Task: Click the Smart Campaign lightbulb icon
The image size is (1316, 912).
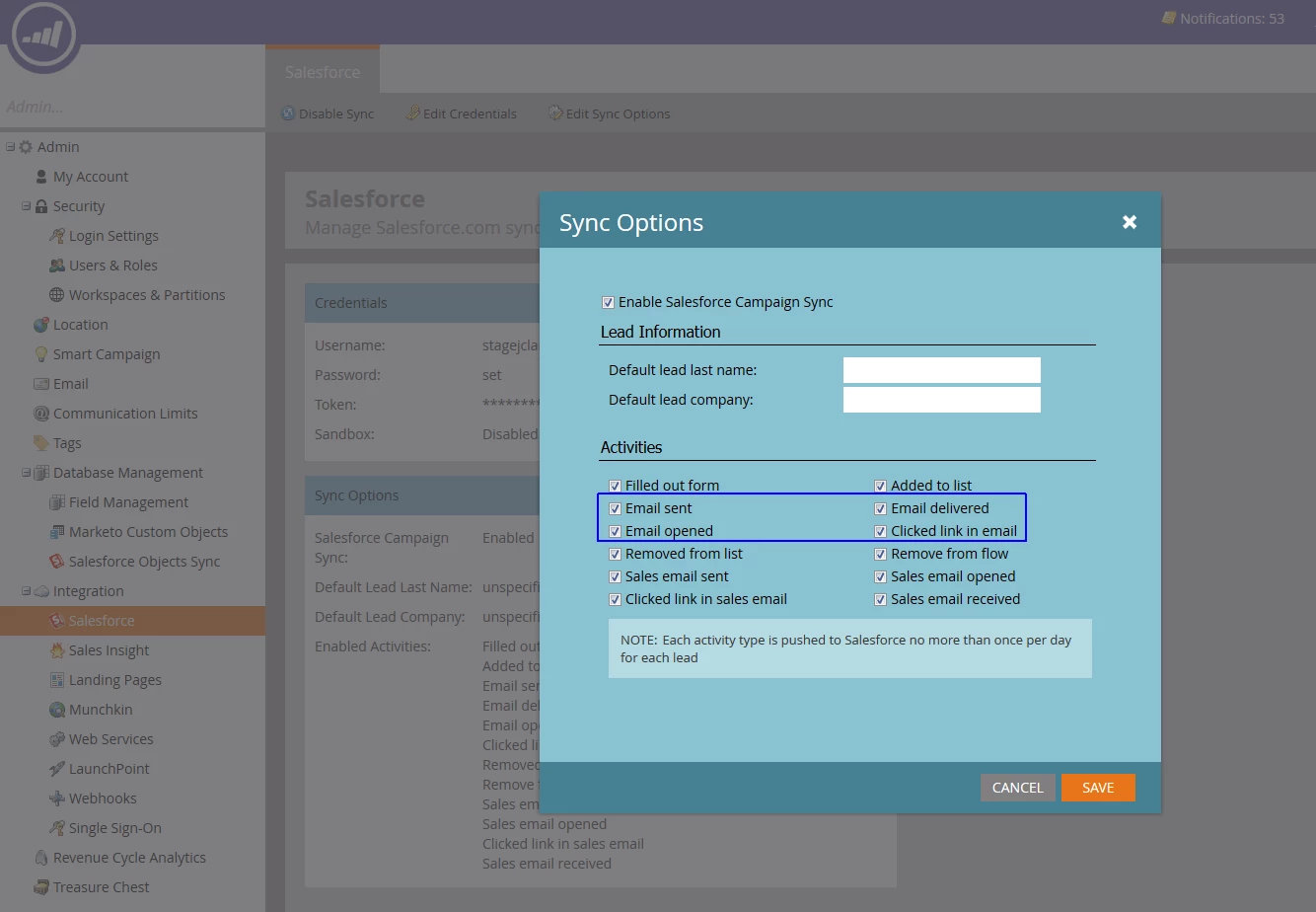Action: [41, 354]
